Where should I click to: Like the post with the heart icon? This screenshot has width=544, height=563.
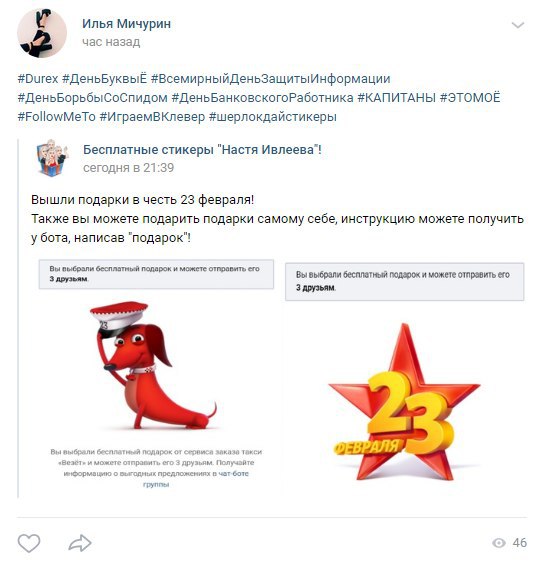[x=29, y=543]
